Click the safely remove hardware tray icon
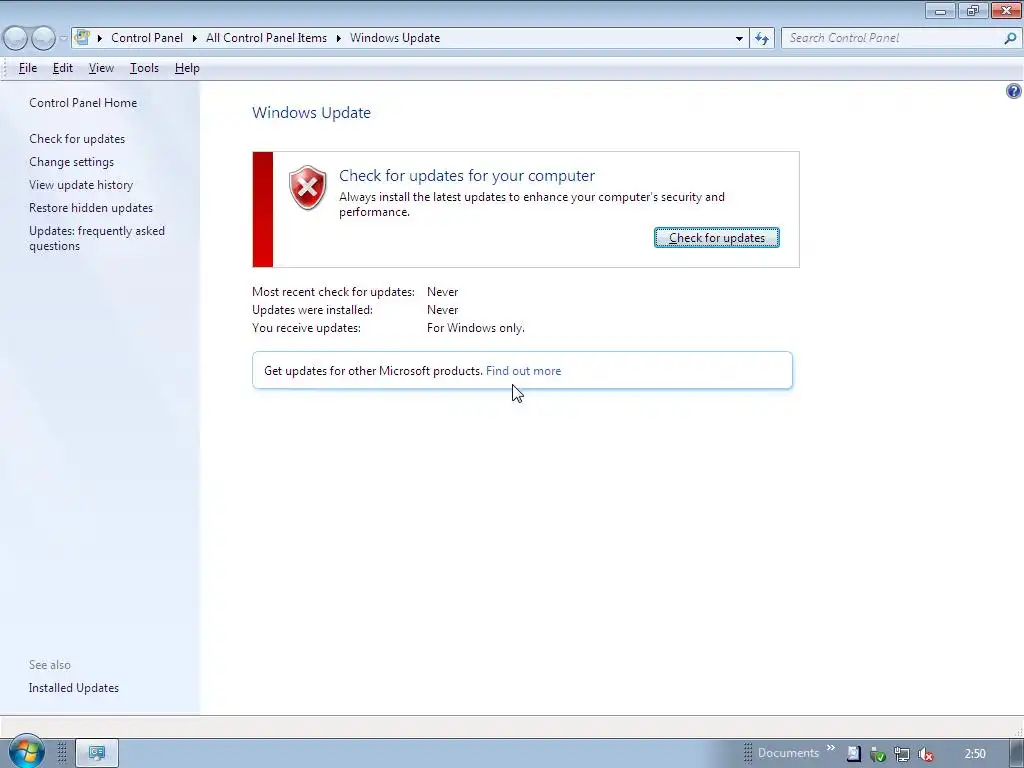The height and width of the screenshot is (768, 1024). point(877,754)
